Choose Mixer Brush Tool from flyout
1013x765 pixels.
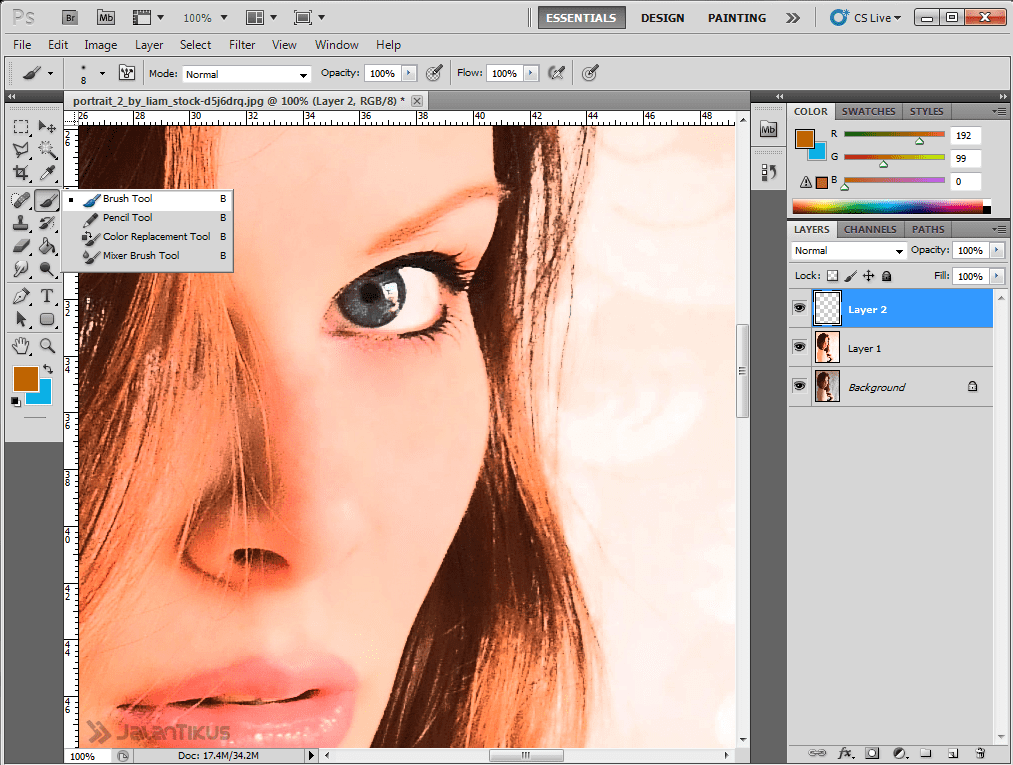coord(147,255)
